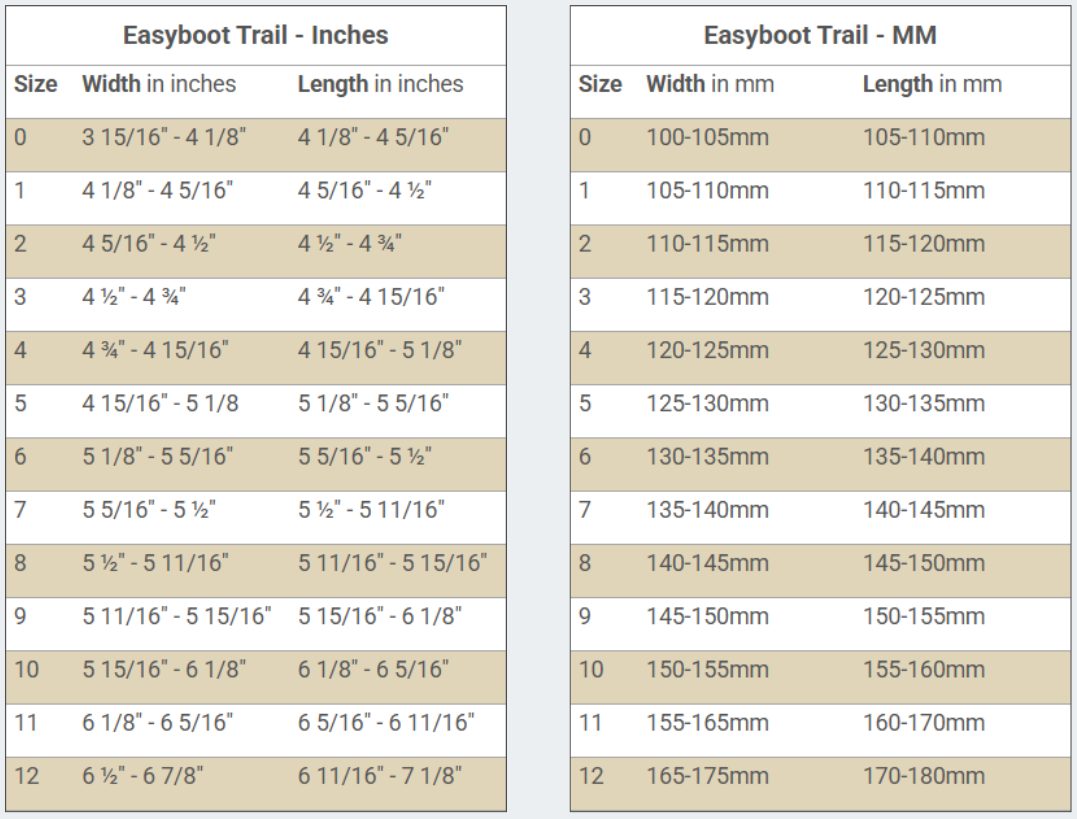The height and width of the screenshot is (819, 1077).
Task: Select the "170-180mm" length cell
Action: click(x=924, y=776)
